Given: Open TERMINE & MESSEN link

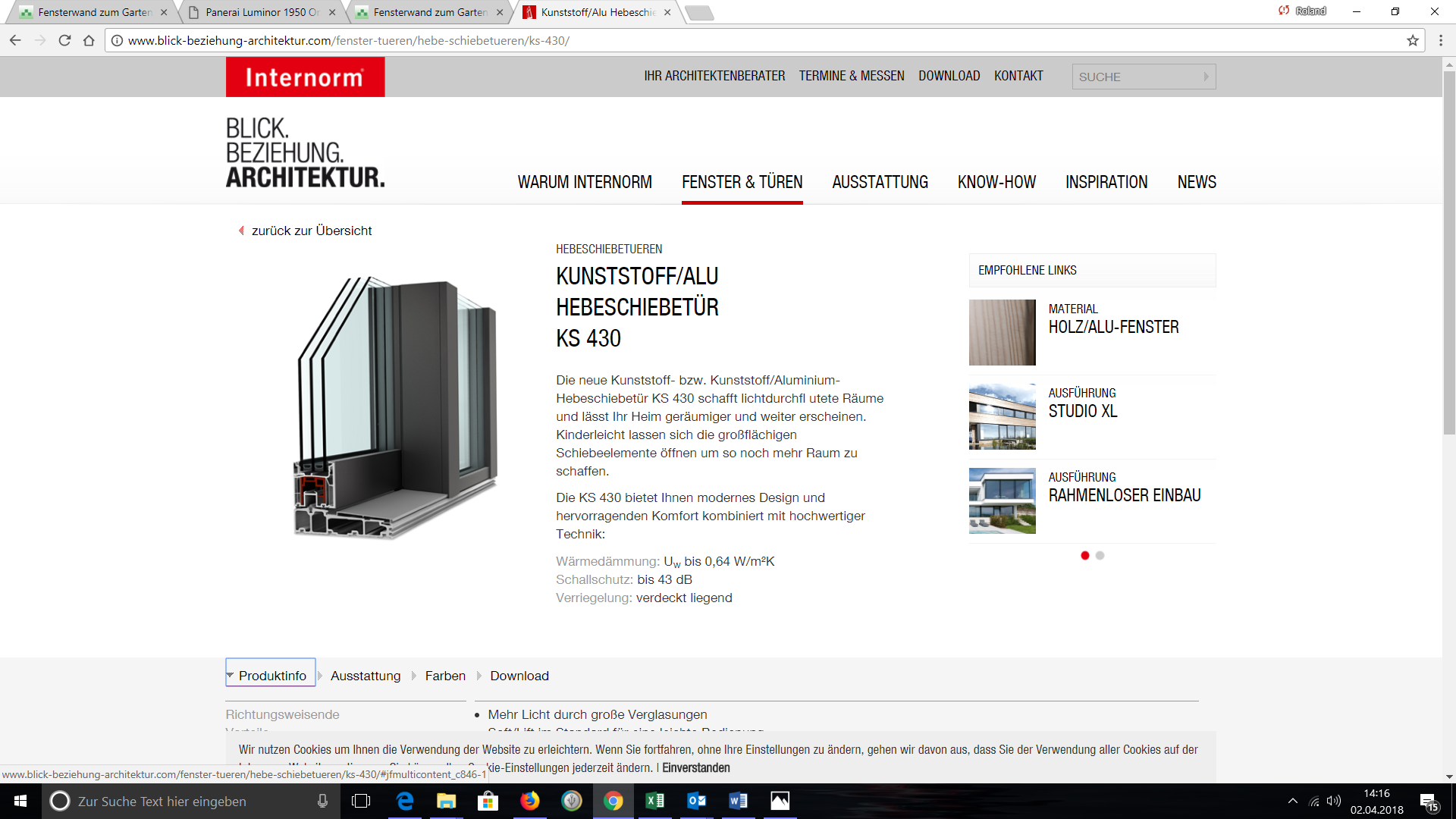Looking at the screenshot, I should [852, 76].
